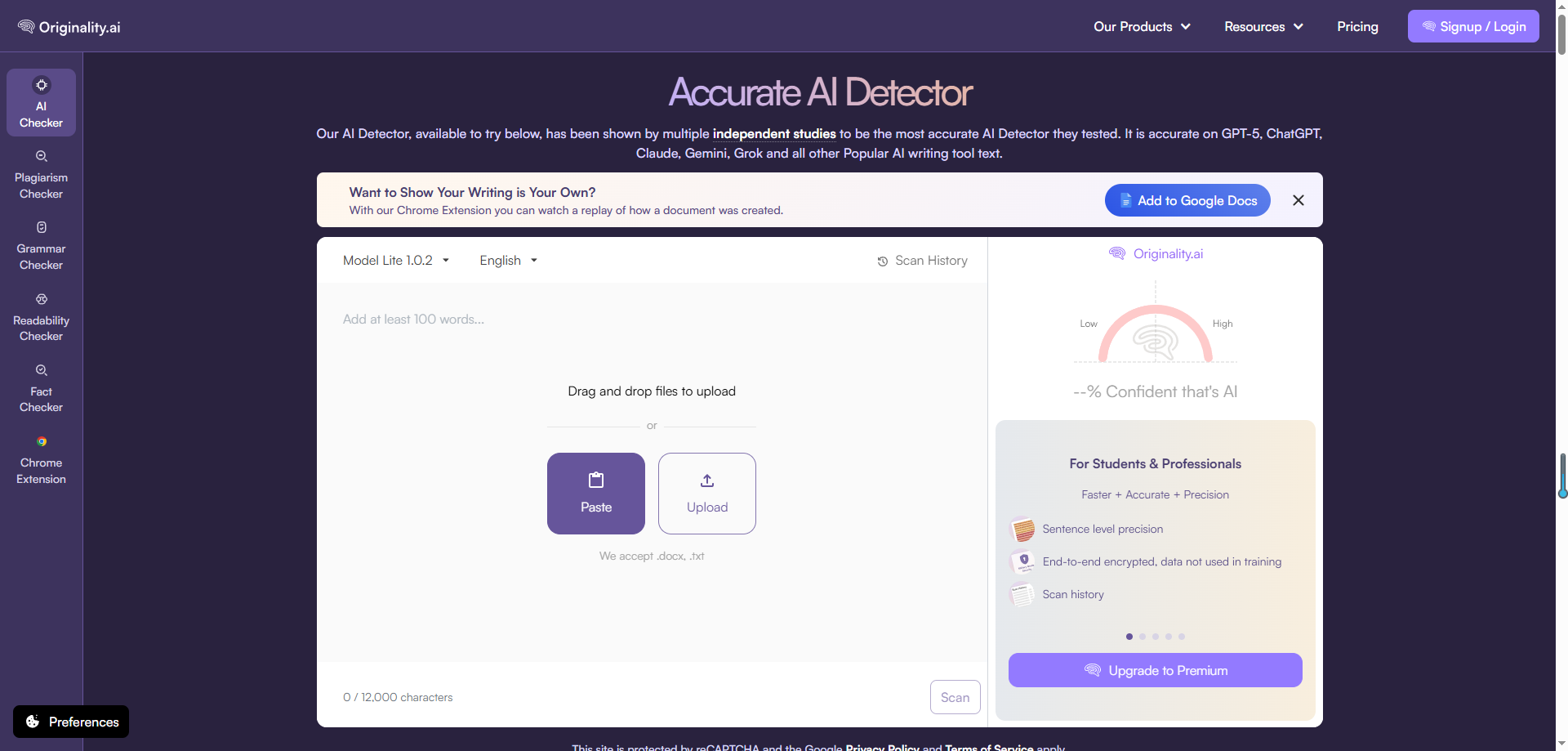Screen dimensions: 1568x751
Task: Select the first carousel dot
Action: (1129, 637)
